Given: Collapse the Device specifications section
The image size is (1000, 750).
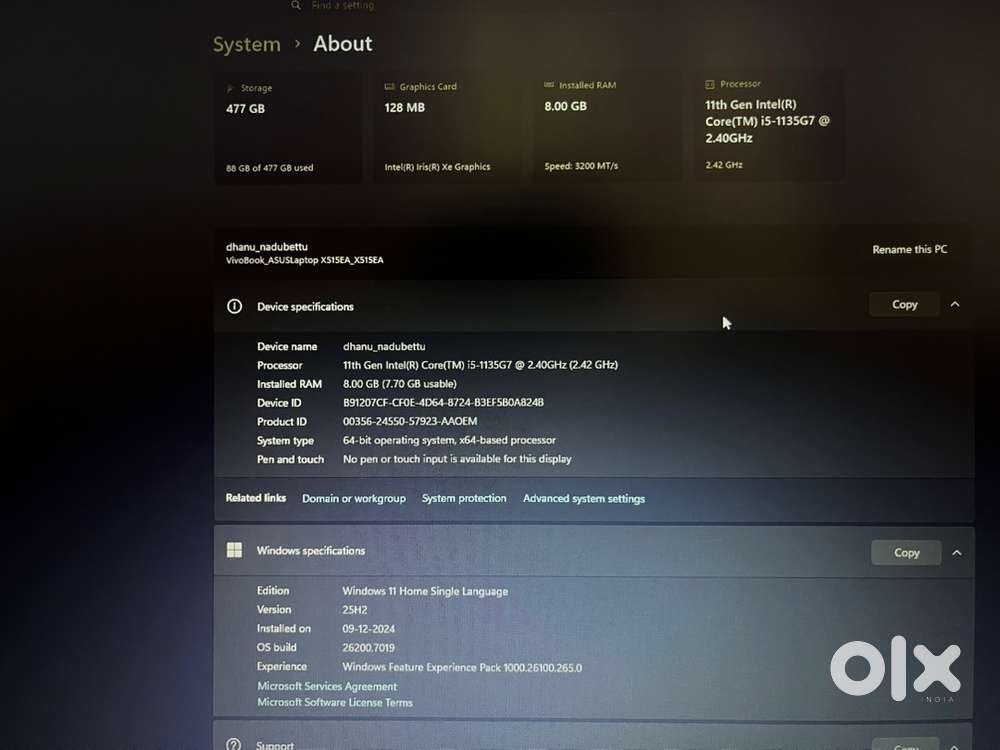Looking at the screenshot, I should coord(955,304).
